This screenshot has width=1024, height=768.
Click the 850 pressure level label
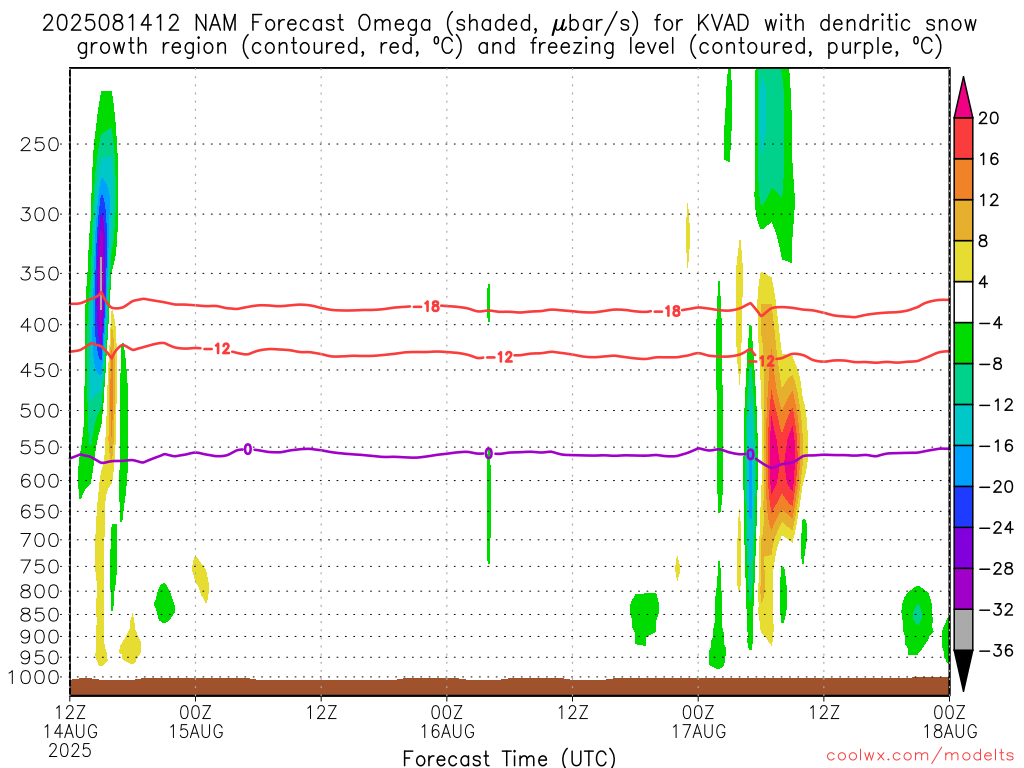pos(40,615)
